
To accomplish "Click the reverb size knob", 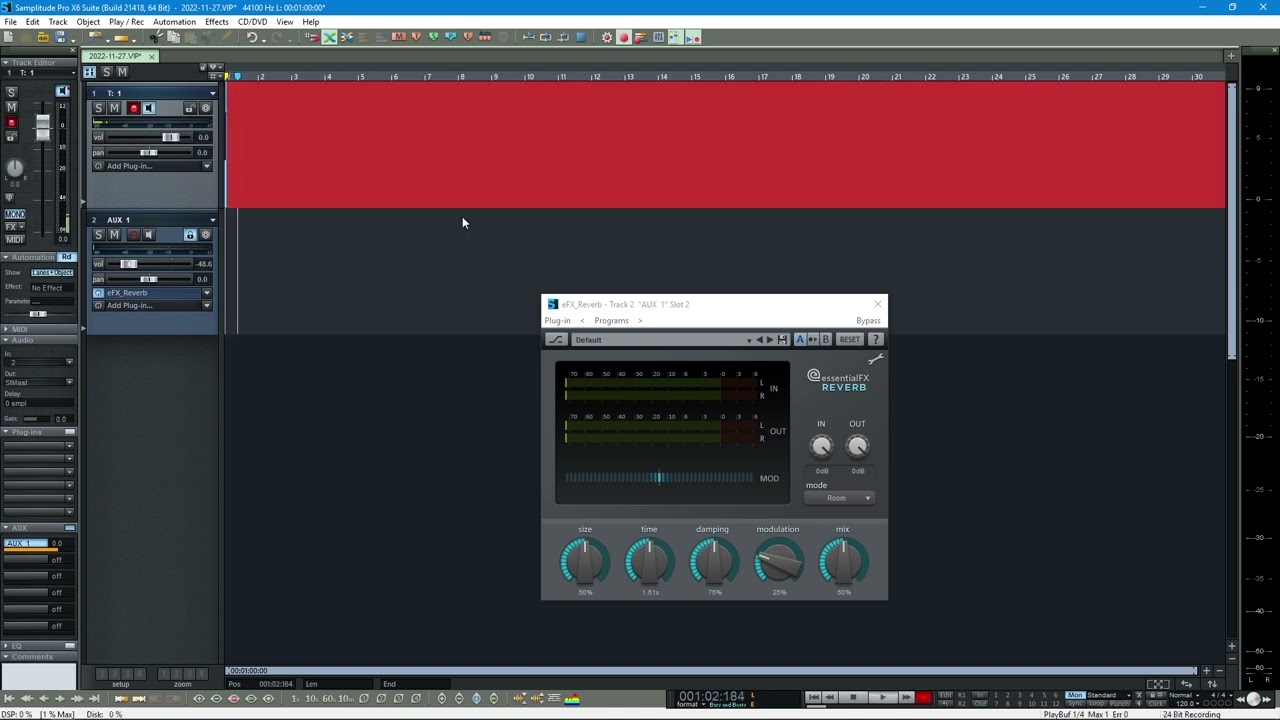I will pos(585,562).
